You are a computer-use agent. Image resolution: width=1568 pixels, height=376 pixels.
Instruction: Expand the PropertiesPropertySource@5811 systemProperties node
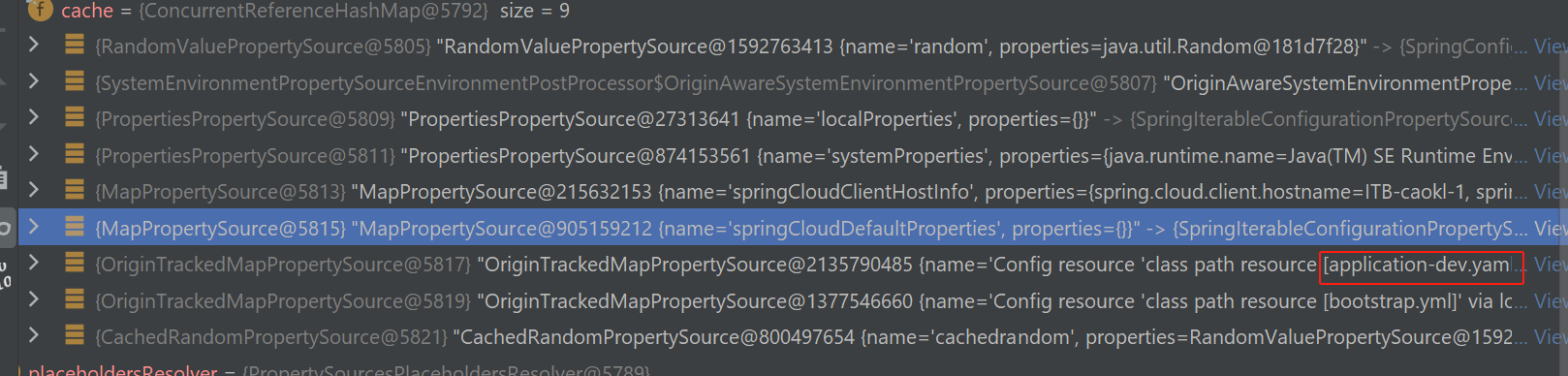(x=34, y=155)
